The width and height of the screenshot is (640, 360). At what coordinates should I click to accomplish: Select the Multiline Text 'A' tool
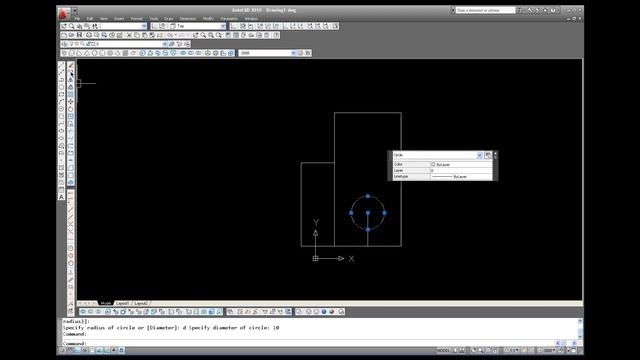(x=61, y=197)
